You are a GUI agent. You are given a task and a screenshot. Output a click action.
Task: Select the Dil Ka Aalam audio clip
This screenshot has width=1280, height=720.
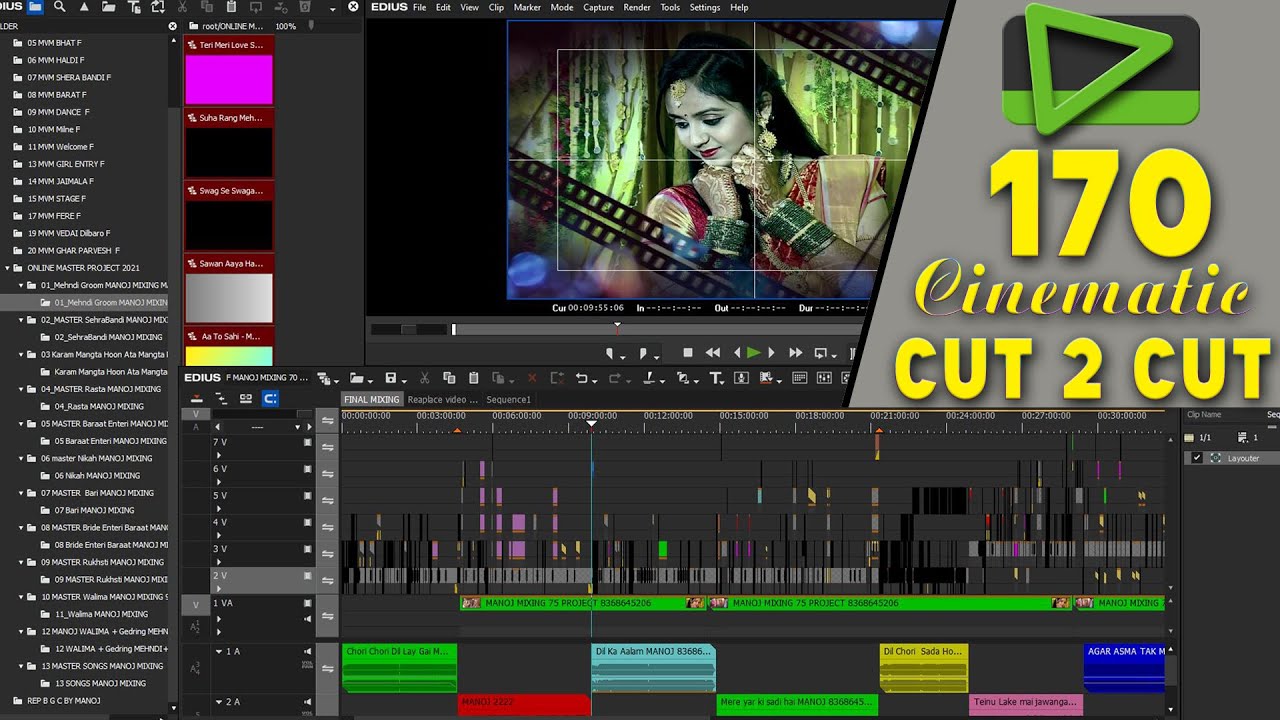pyautogui.click(x=653, y=667)
